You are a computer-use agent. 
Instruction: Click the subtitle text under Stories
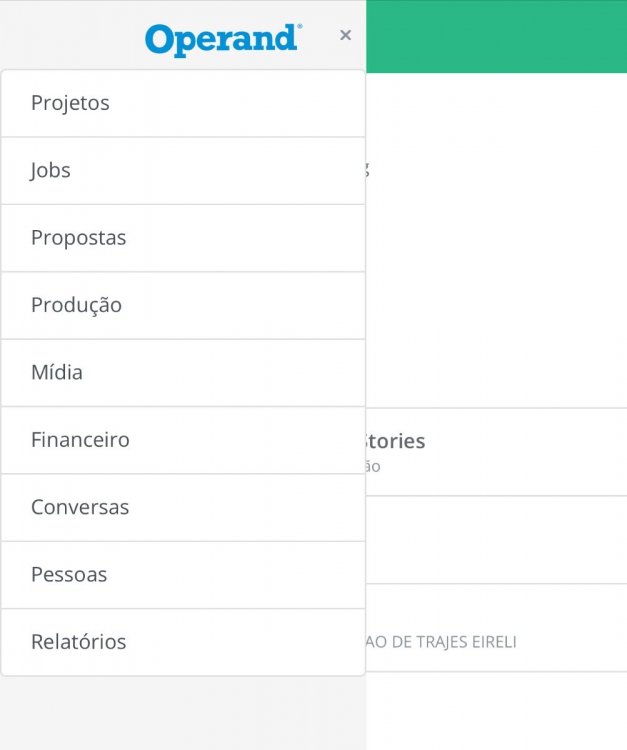click(372, 467)
